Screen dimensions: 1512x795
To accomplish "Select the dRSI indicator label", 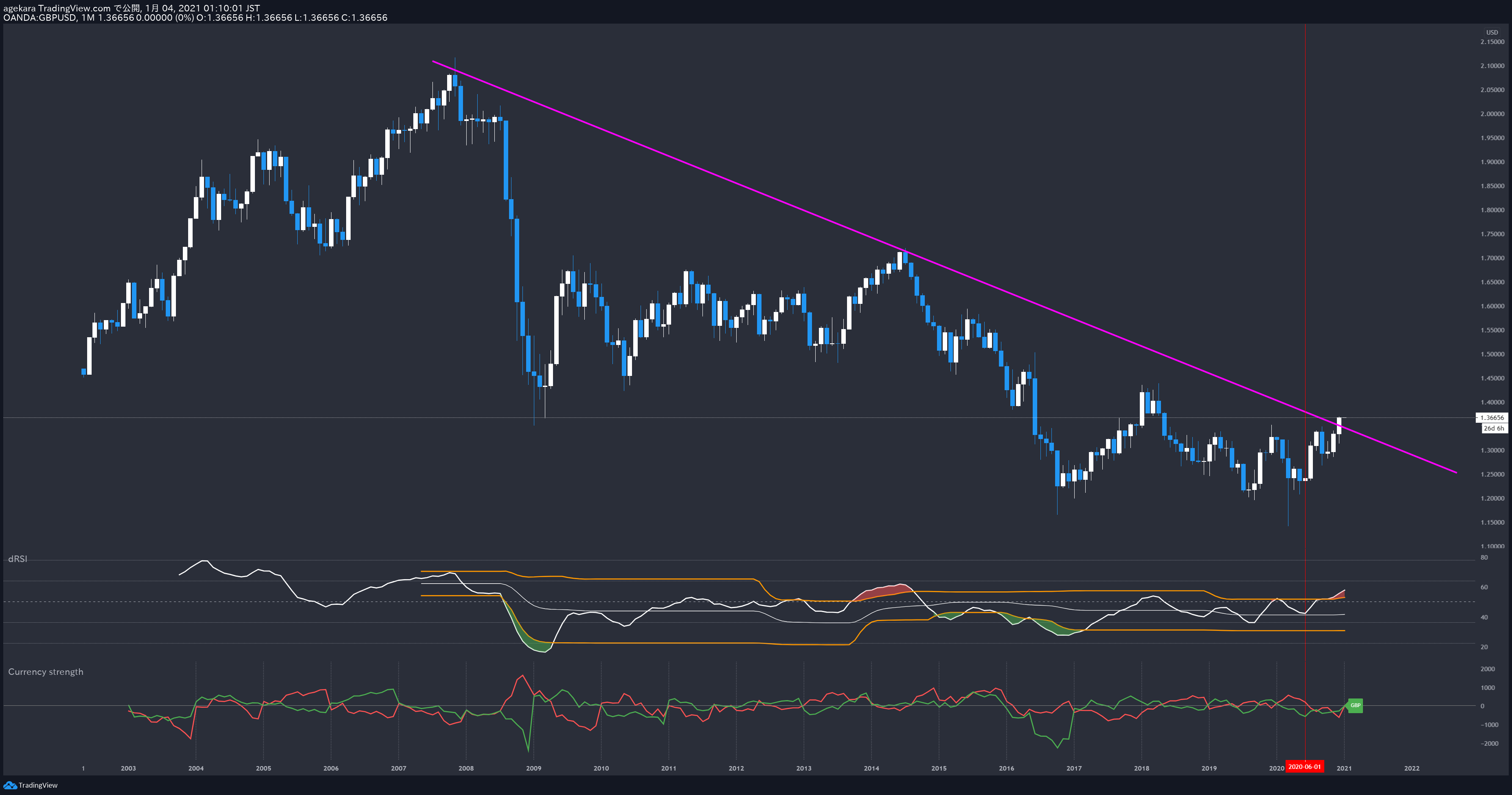I will 18,559.
